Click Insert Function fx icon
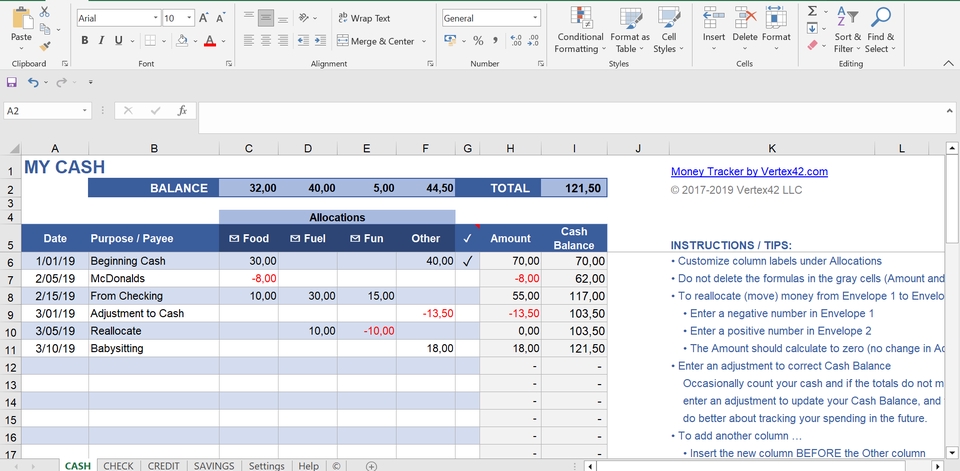 pyautogui.click(x=182, y=111)
